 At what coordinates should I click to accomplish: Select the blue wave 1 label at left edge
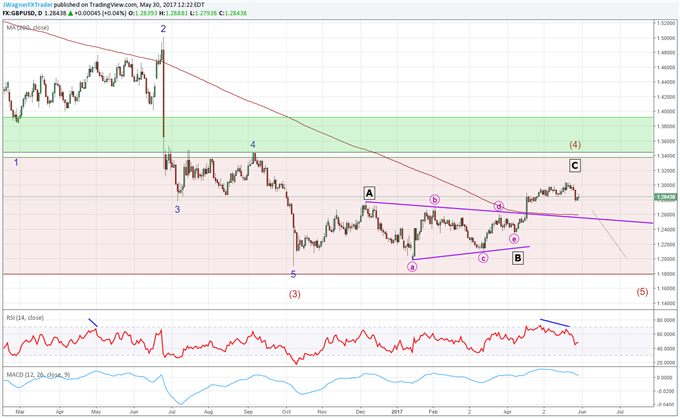pos(16,163)
